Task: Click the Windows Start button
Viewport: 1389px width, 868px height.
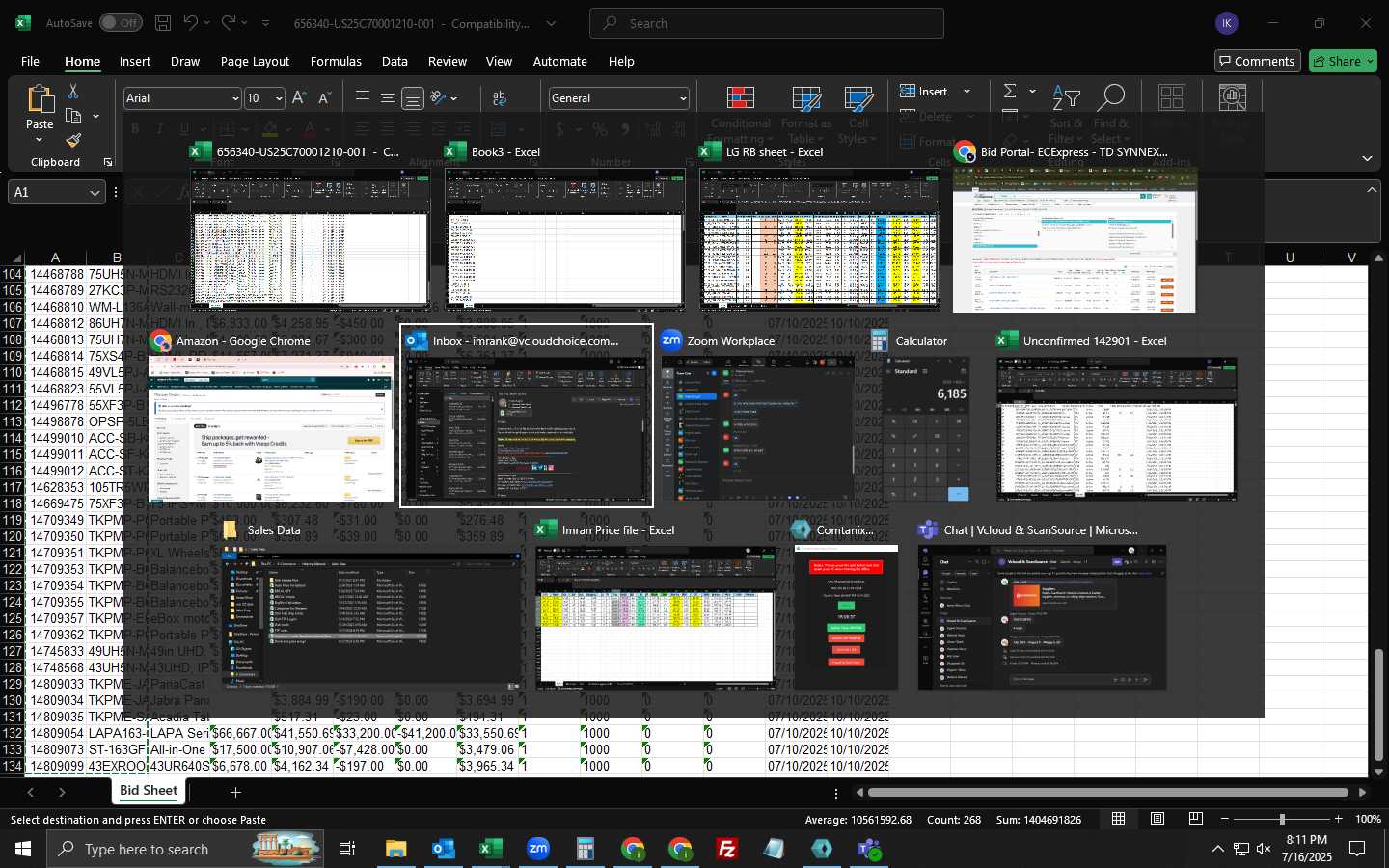Action: pyautogui.click(x=23, y=849)
